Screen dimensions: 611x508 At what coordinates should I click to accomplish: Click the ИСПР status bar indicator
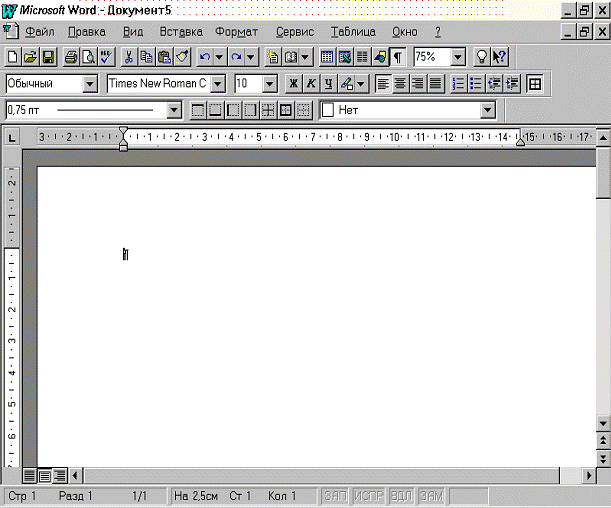tap(369, 496)
